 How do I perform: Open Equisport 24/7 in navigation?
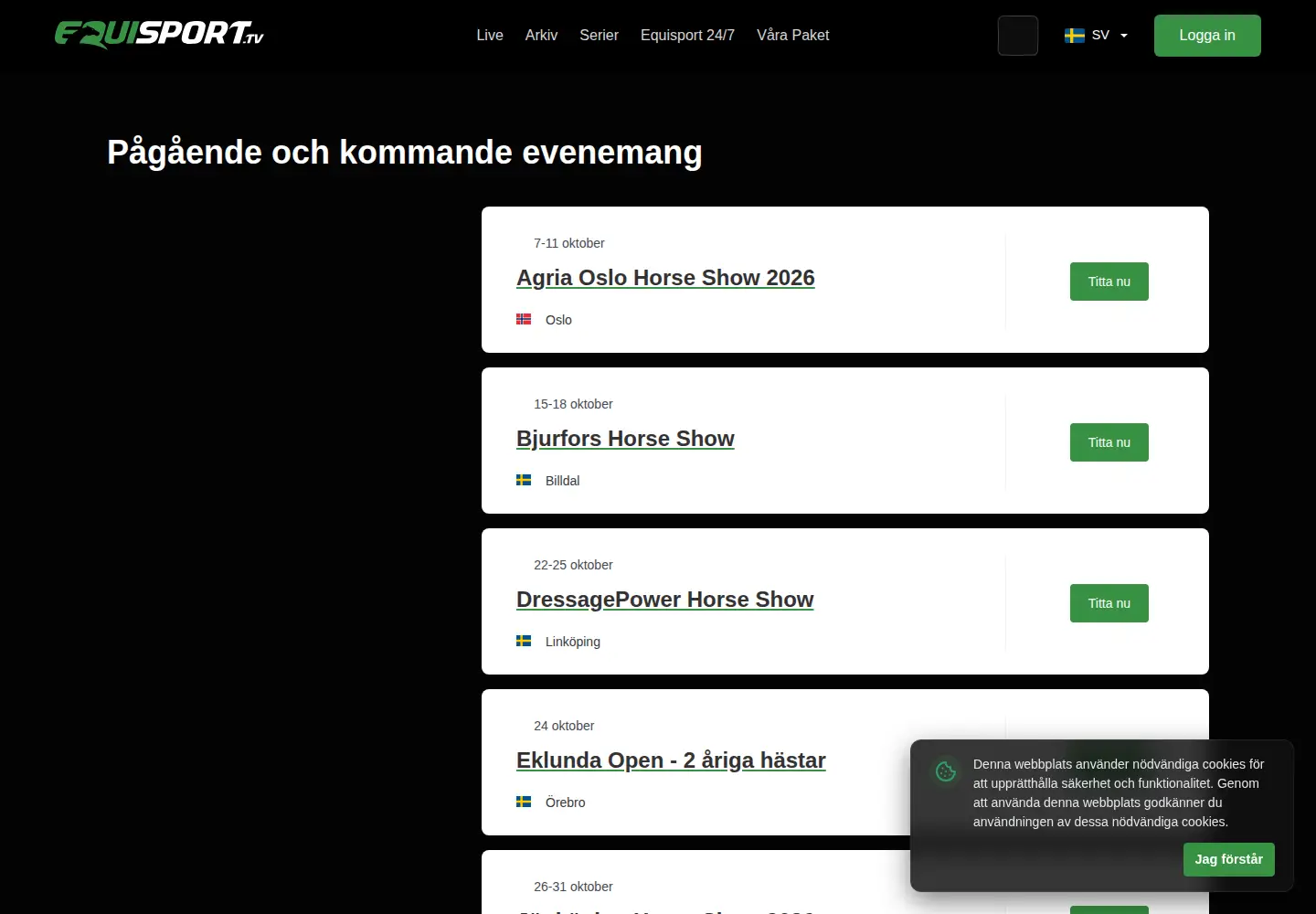(687, 35)
